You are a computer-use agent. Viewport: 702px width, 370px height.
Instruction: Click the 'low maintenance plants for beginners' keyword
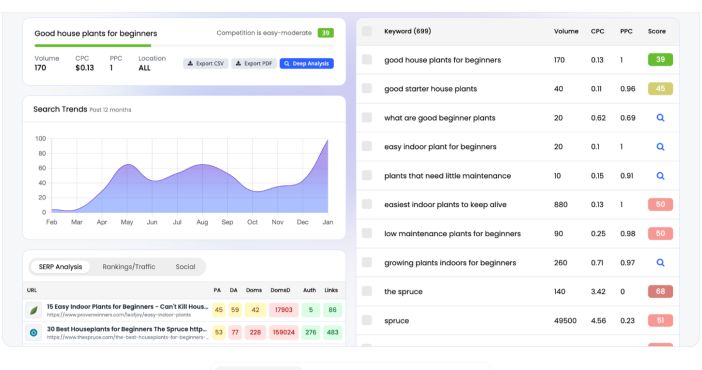pyautogui.click(x=452, y=234)
